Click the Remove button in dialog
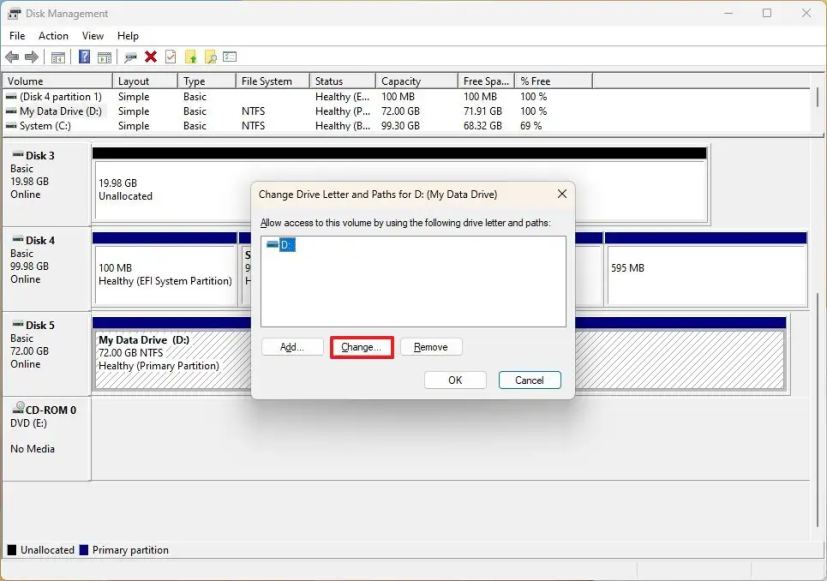This screenshot has height=581, width=827. pos(431,347)
